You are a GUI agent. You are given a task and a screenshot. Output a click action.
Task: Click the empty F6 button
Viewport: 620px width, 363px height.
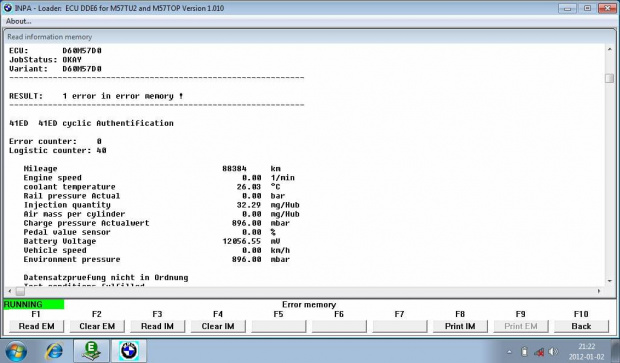click(339, 326)
